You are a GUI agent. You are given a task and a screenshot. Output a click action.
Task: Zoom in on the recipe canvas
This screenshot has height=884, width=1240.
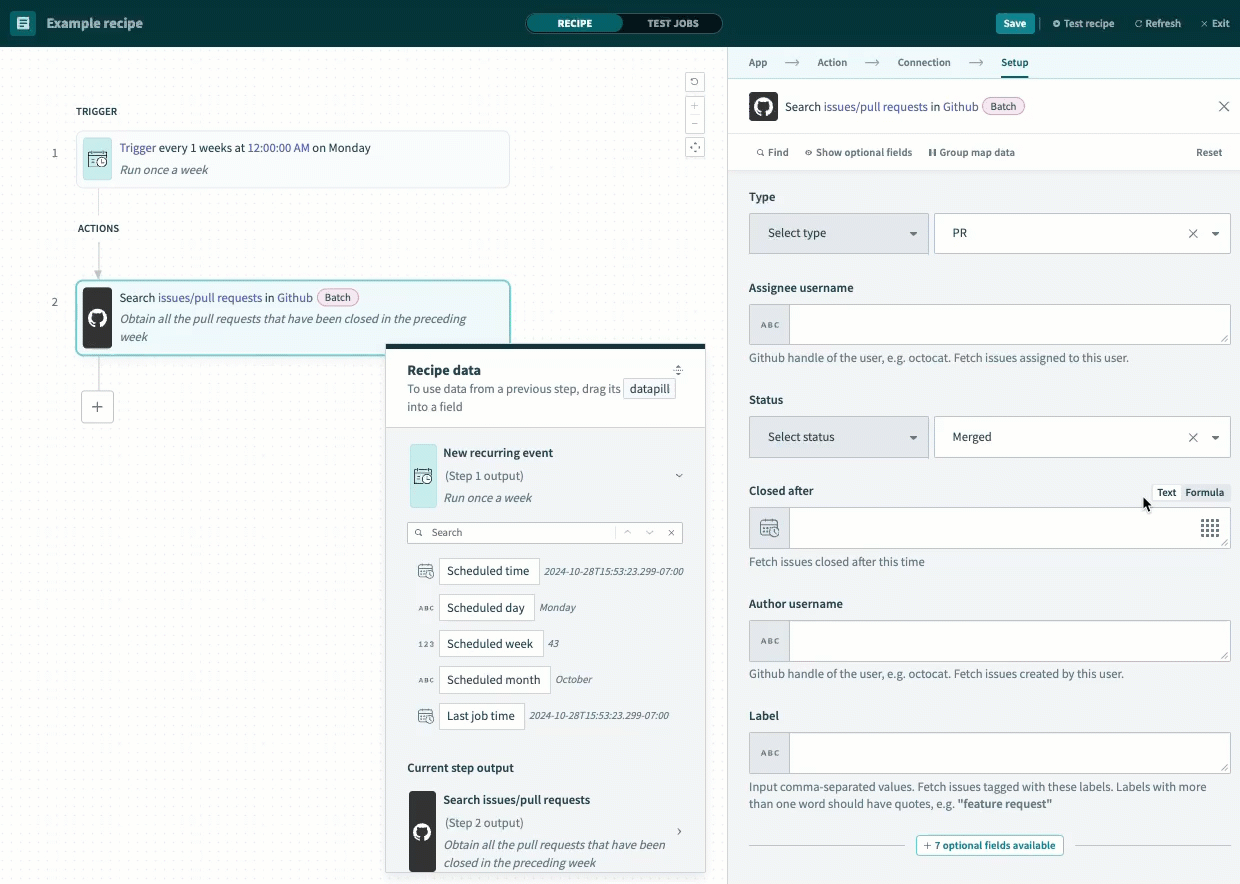point(695,105)
